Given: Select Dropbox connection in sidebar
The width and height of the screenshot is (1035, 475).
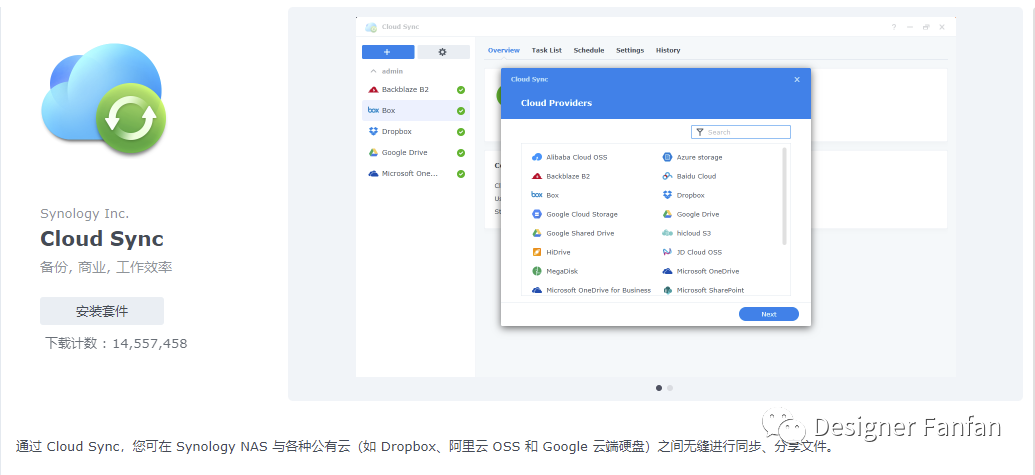Looking at the screenshot, I should [416, 132].
